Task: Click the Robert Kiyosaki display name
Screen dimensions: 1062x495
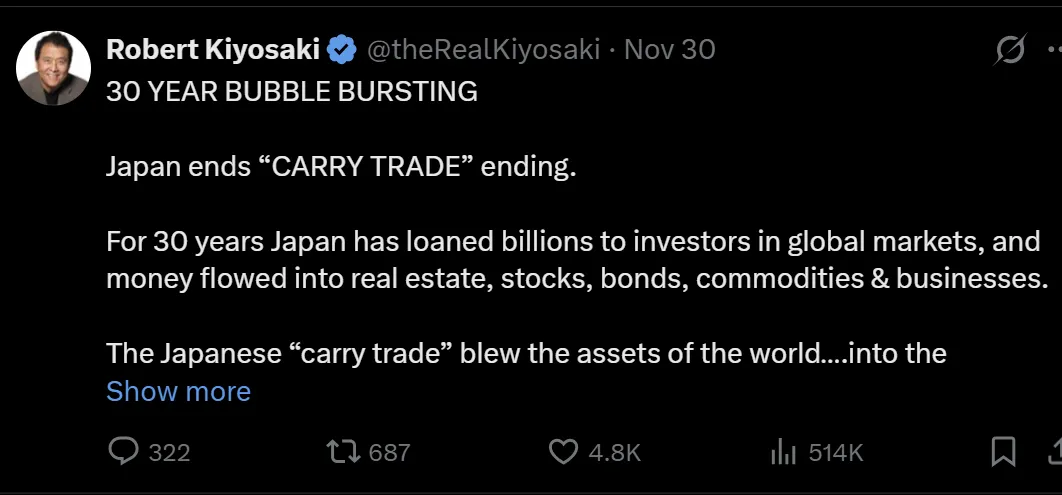Action: (213, 49)
